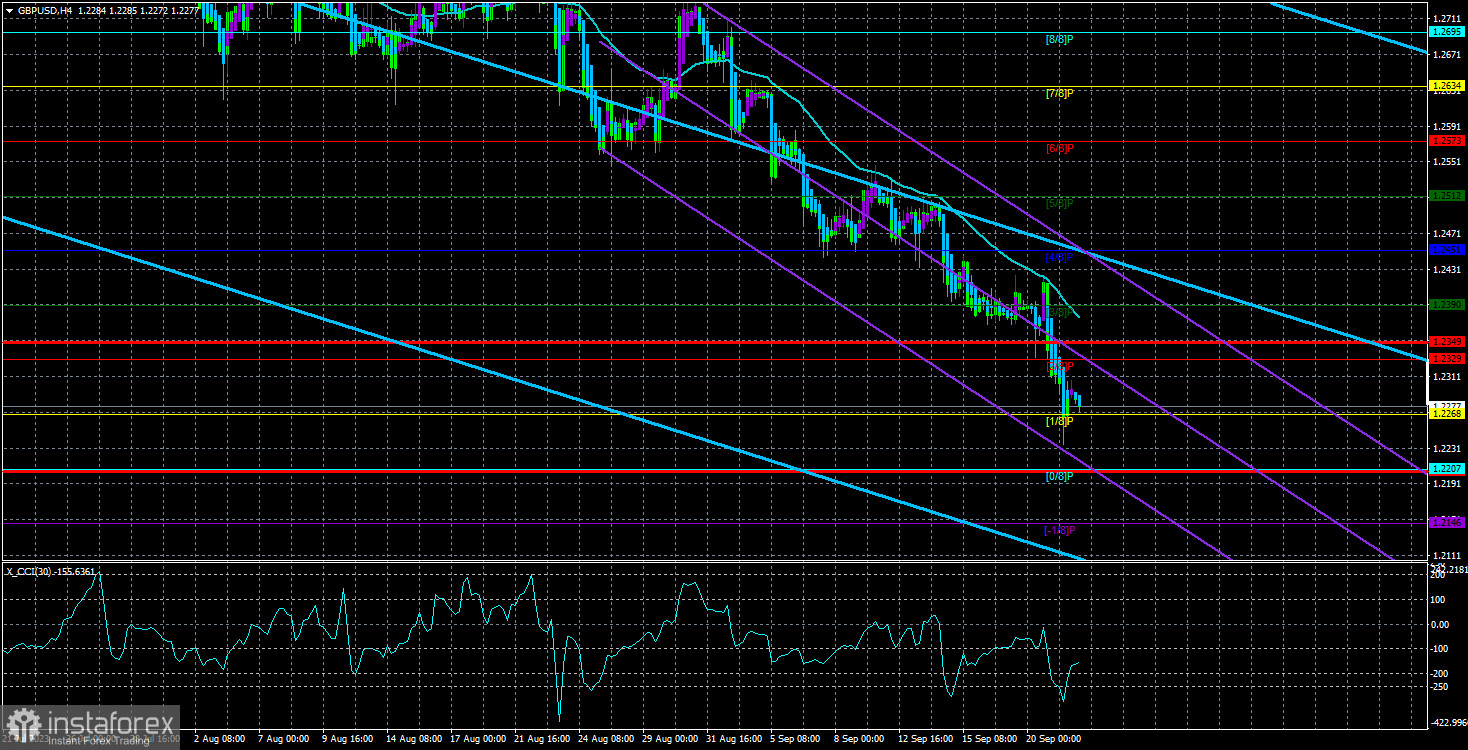The width and height of the screenshot is (1468, 750).
Task: Select the [1/8]P Murray level label
Action: [x=1059, y=421]
